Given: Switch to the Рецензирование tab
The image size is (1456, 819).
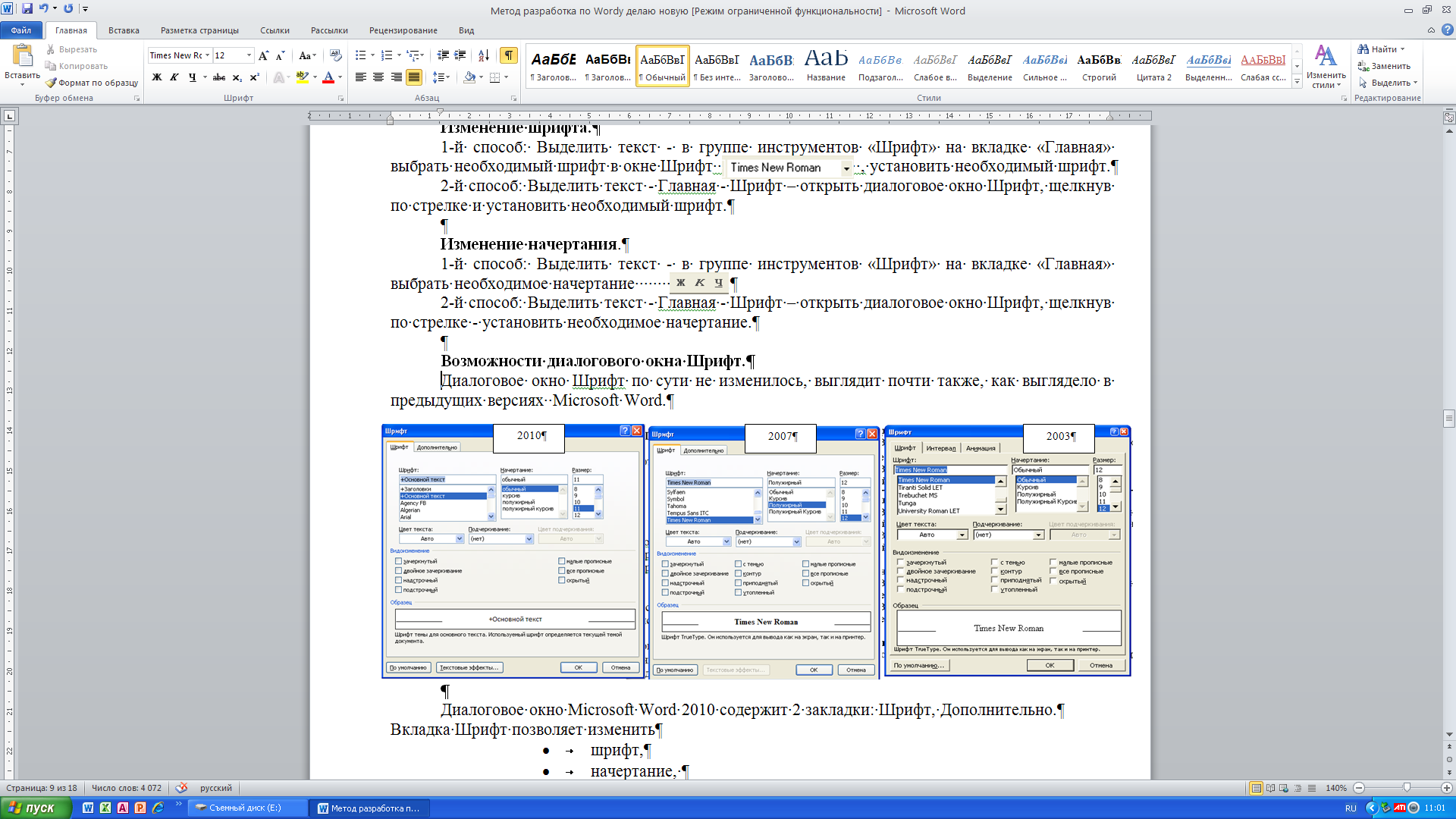Looking at the screenshot, I should tap(403, 30).
